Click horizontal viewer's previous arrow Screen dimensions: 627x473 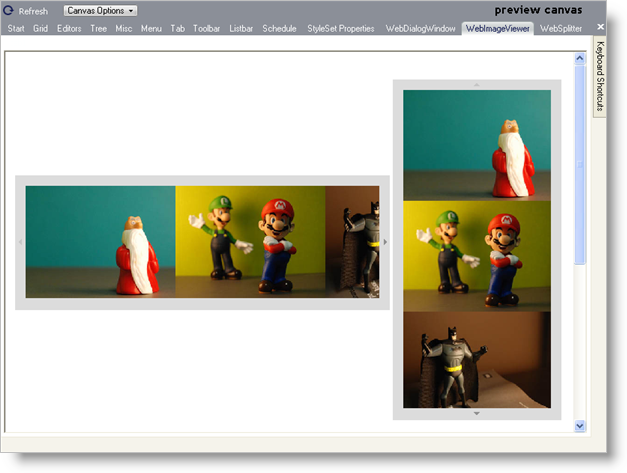point(20,242)
